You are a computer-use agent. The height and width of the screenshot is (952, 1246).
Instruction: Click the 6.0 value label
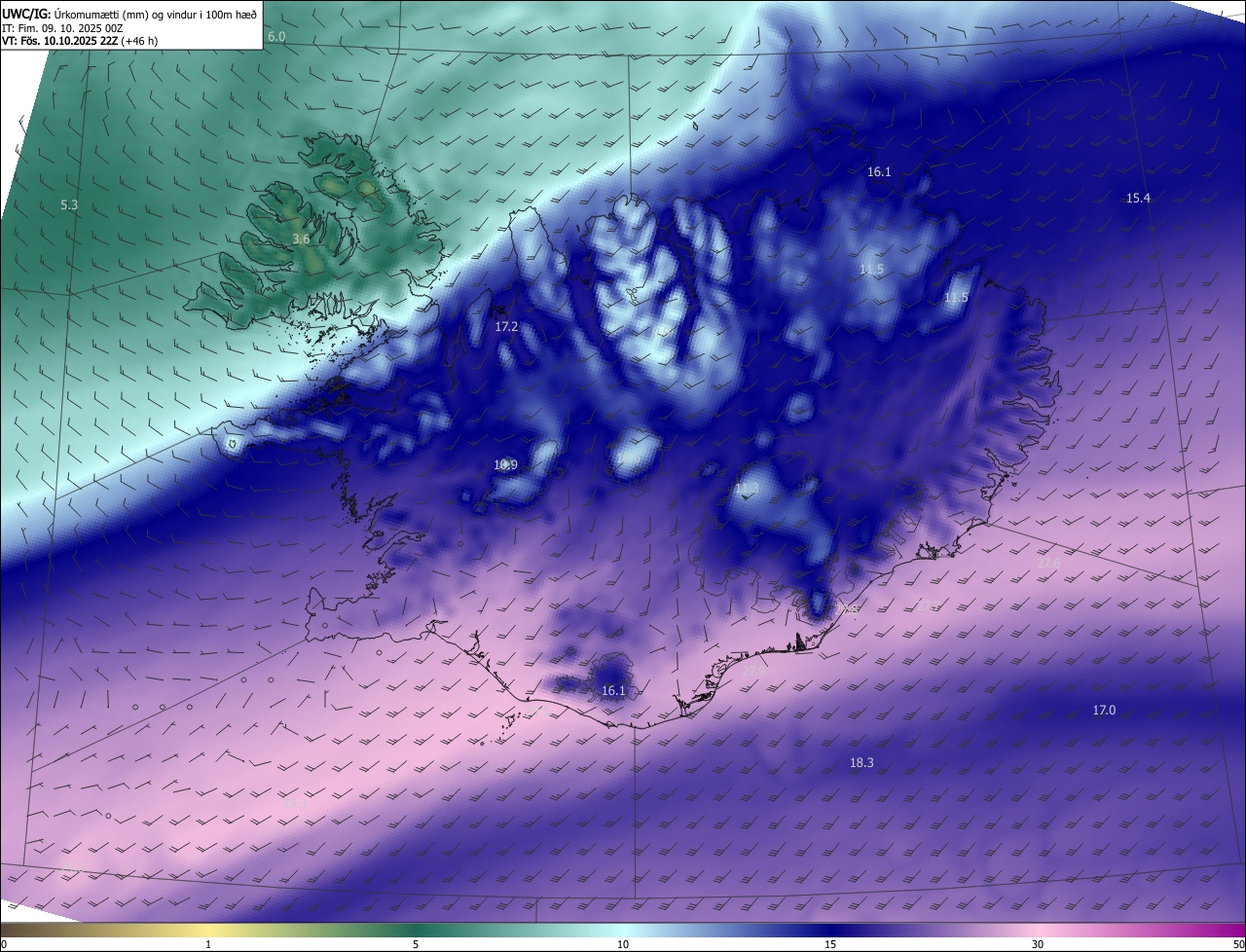click(276, 36)
